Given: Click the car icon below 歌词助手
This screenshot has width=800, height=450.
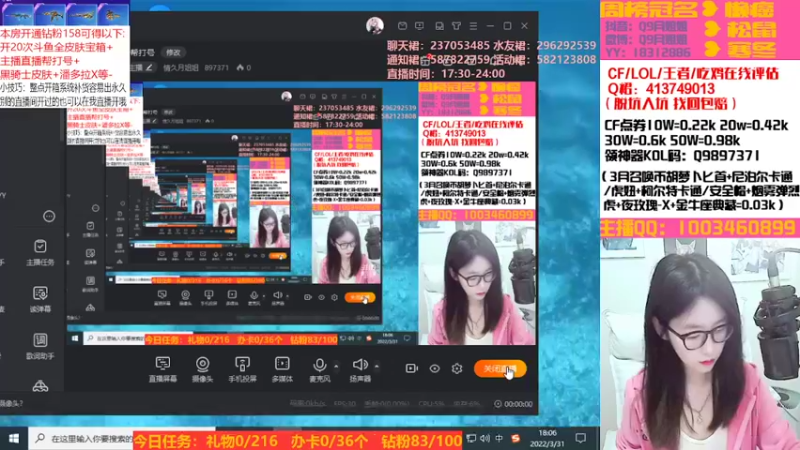Looking at the screenshot, I should [x=40, y=386].
